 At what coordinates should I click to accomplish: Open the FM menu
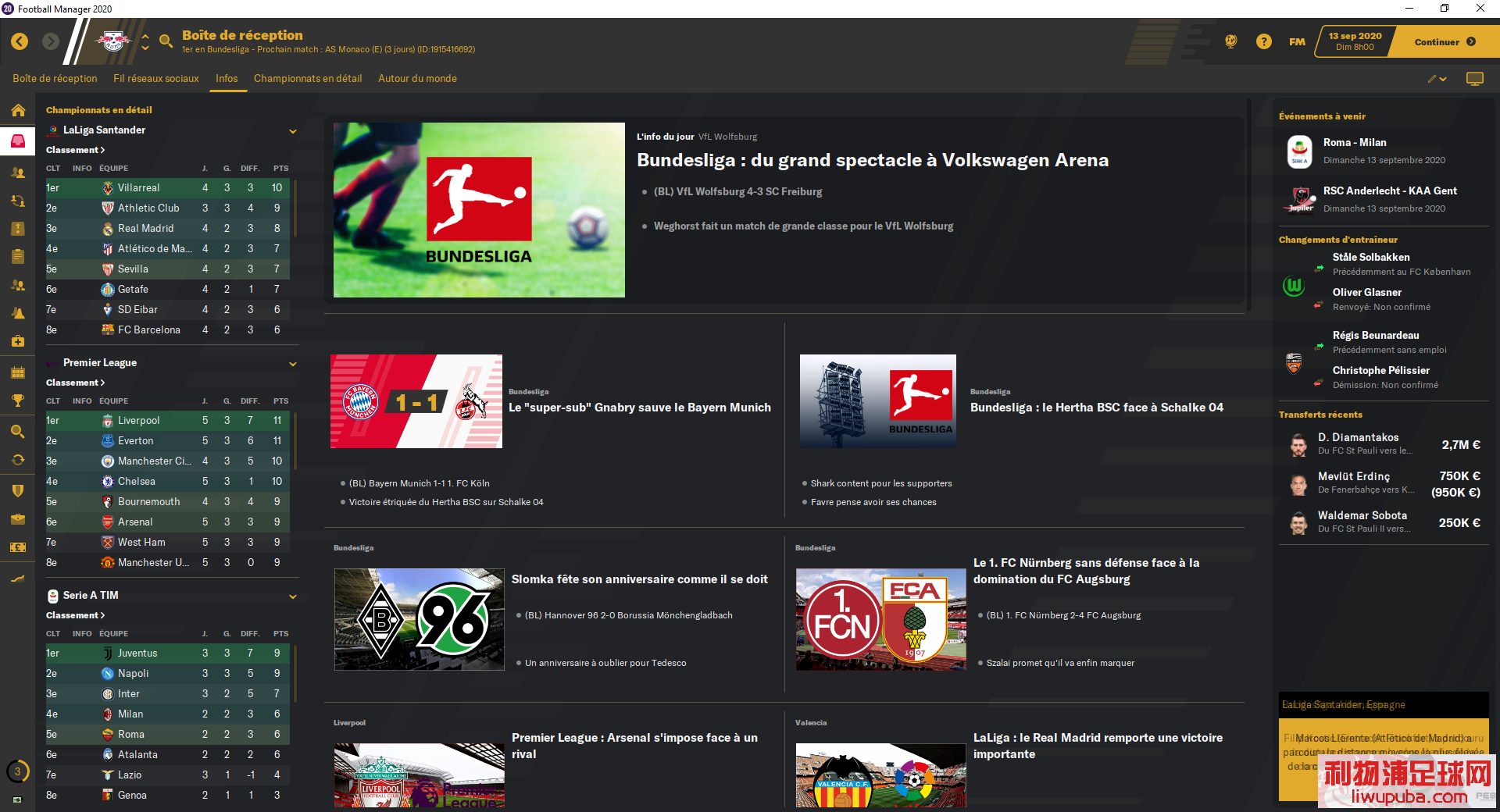1297,42
